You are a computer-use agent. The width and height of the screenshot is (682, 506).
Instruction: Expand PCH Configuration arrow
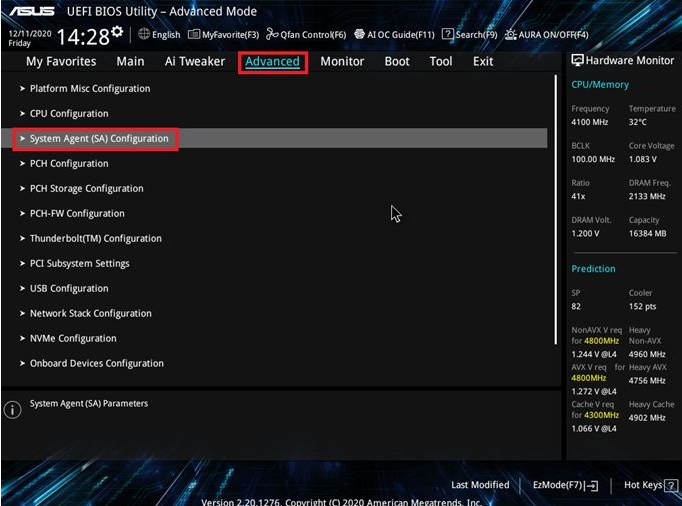tap(22, 164)
